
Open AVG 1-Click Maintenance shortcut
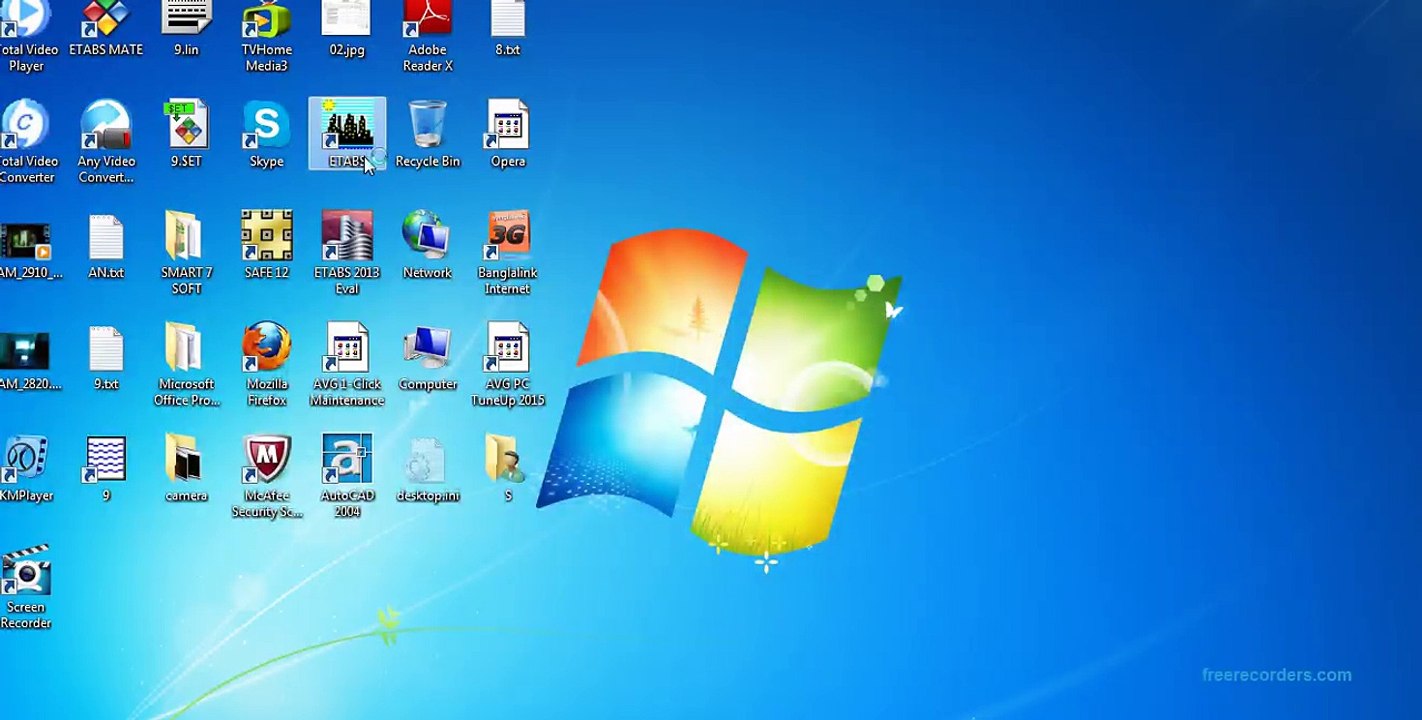pos(347,365)
